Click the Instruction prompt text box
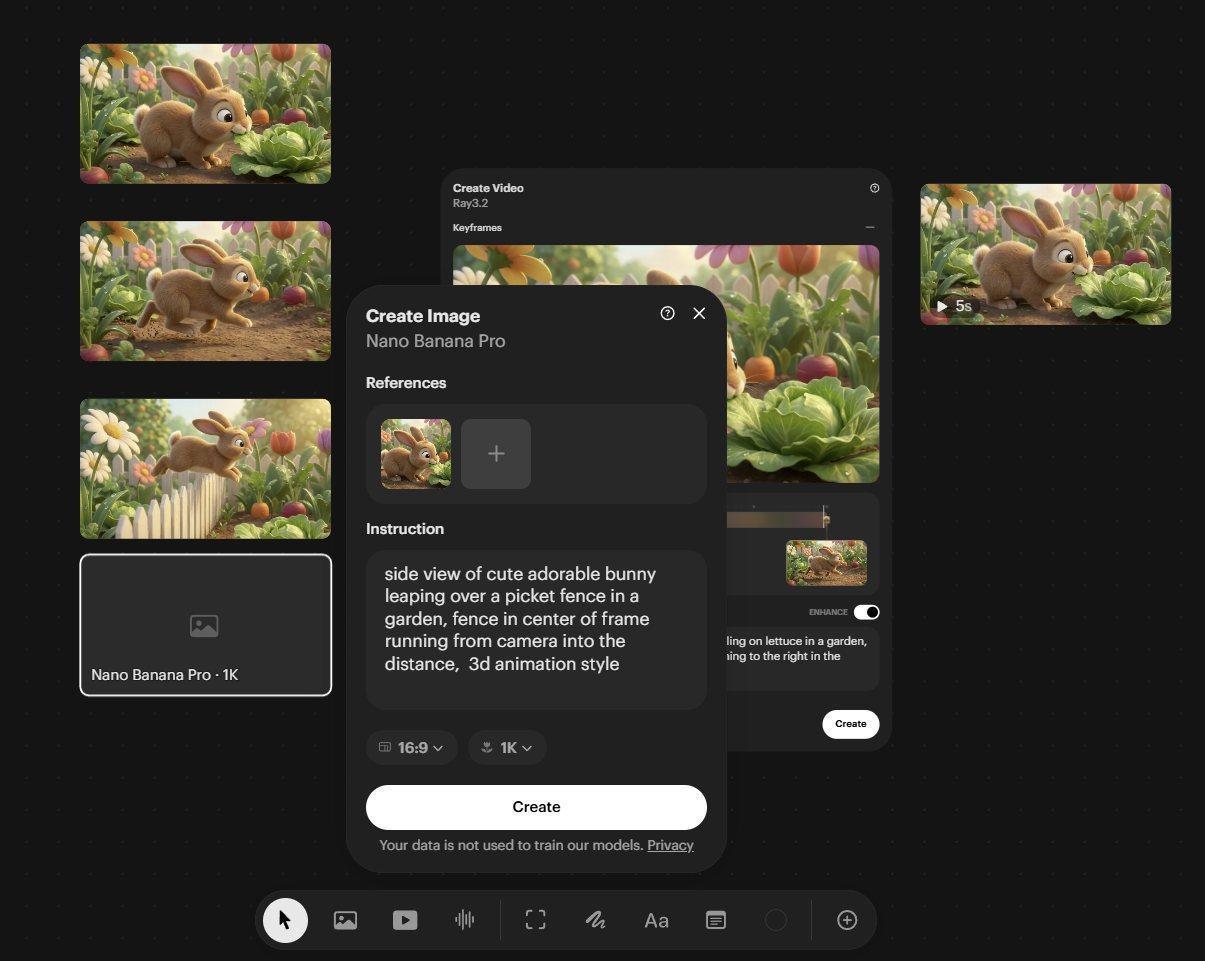The image size is (1205, 961). click(536, 630)
